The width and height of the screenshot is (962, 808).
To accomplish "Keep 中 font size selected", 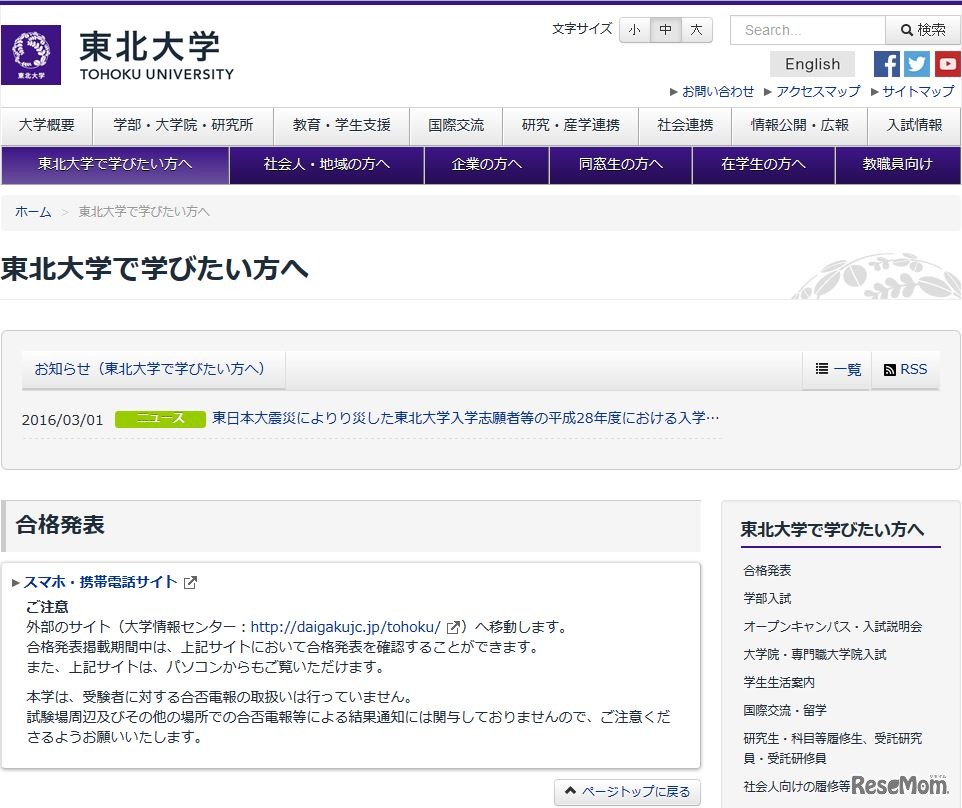I will click(x=664, y=30).
